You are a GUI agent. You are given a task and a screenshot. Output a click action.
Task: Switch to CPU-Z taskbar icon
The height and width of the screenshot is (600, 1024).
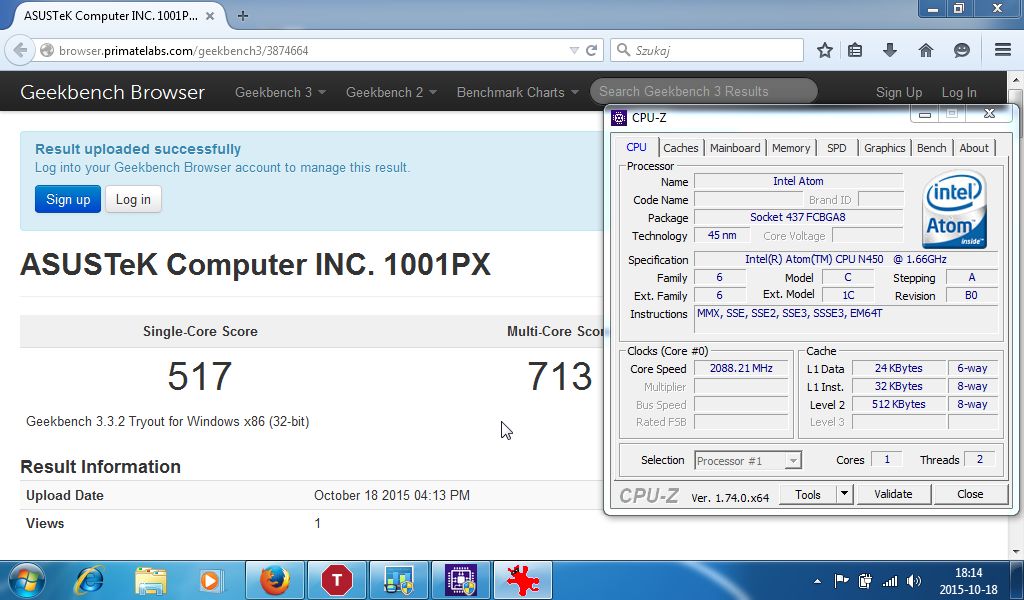[x=461, y=580]
